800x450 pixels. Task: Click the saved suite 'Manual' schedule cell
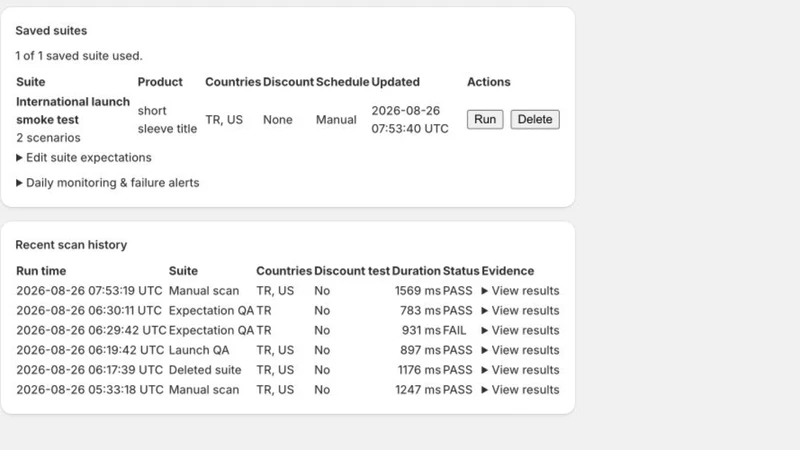pyautogui.click(x=336, y=120)
